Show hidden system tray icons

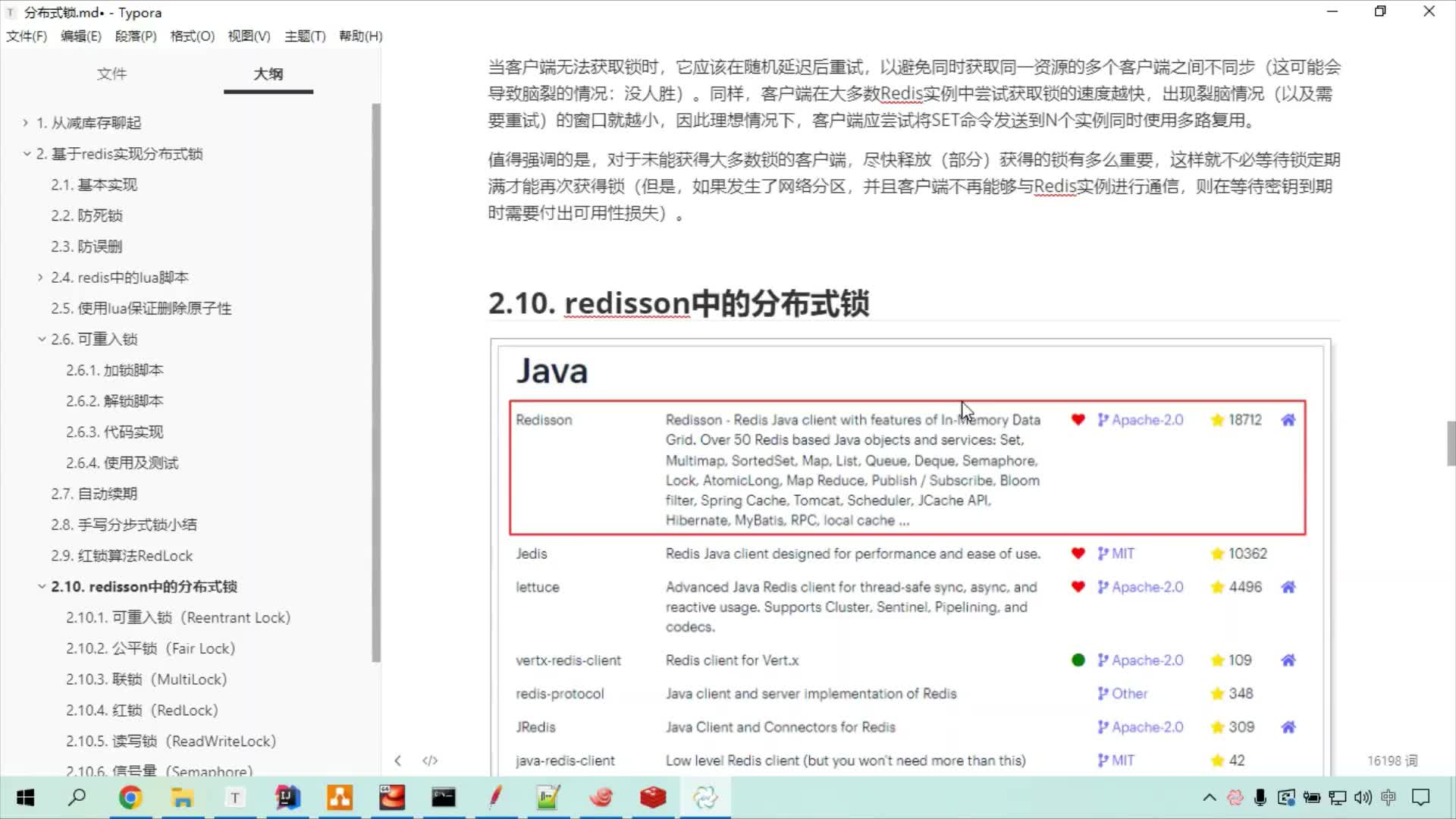click(x=1210, y=798)
